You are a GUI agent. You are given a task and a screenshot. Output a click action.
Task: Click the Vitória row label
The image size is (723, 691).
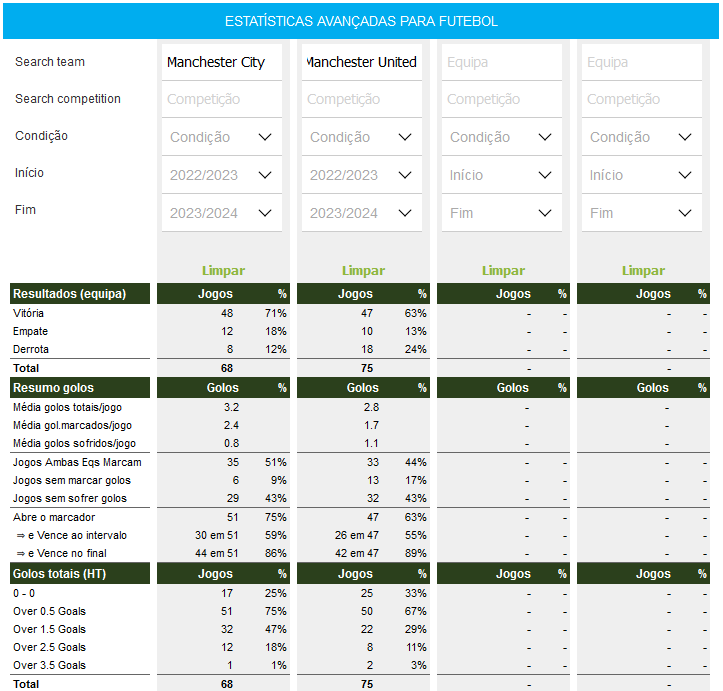tap(28, 313)
